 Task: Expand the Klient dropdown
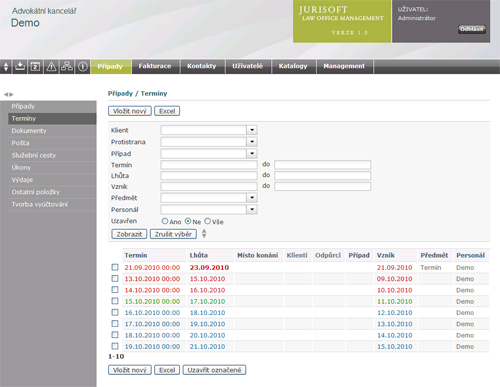point(252,130)
